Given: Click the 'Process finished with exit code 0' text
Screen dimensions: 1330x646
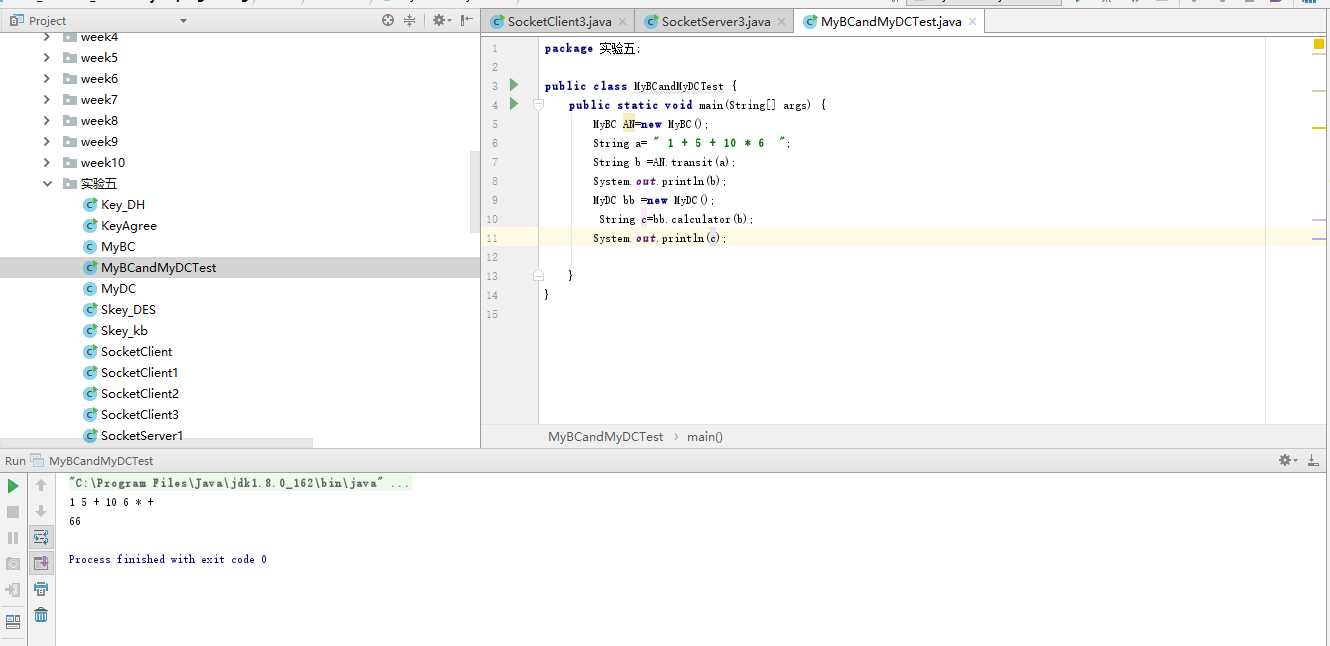Looking at the screenshot, I should tap(167, 559).
